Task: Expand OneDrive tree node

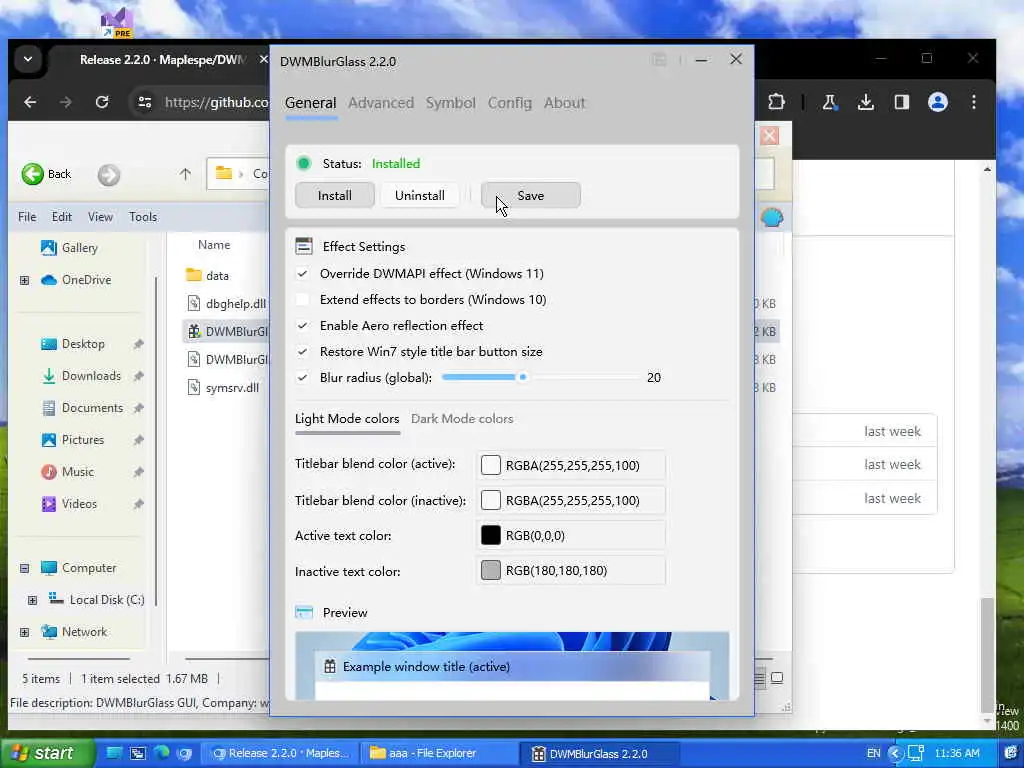Action: 24,280
